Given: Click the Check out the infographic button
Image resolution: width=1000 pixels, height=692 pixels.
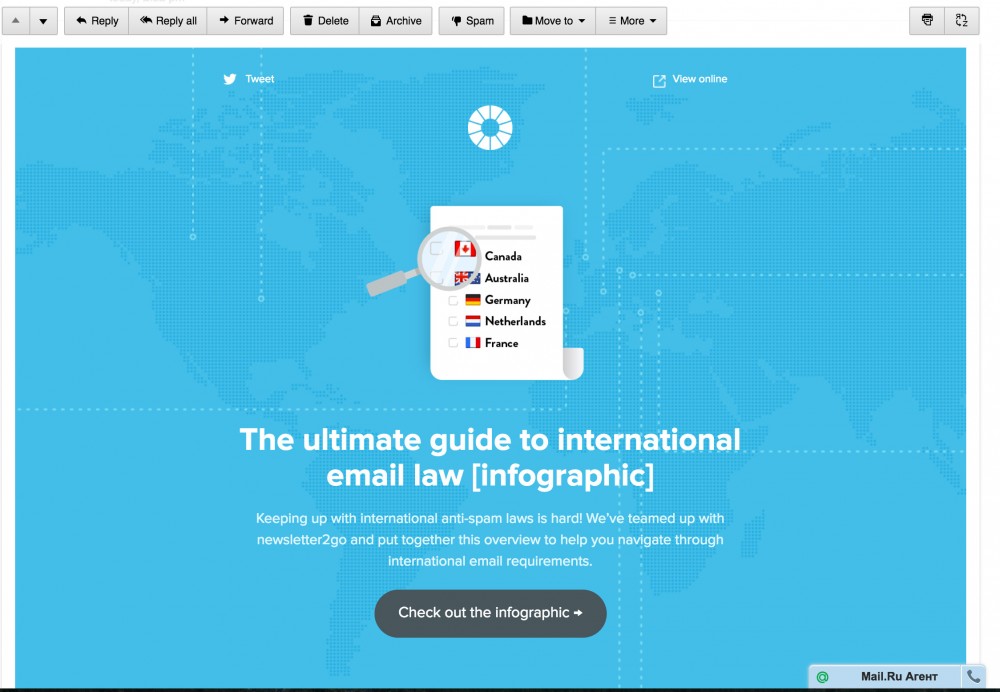Looking at the screenshot, I should pos(489,613).
